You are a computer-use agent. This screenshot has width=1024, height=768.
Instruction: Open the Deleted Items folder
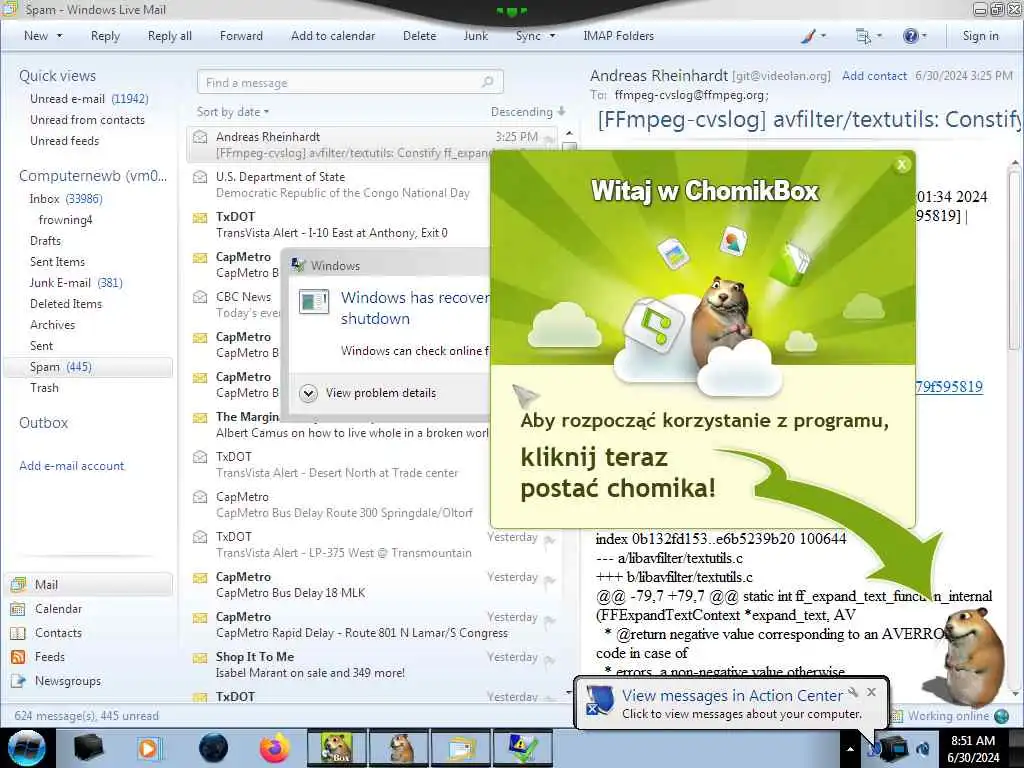click(65, 304)
